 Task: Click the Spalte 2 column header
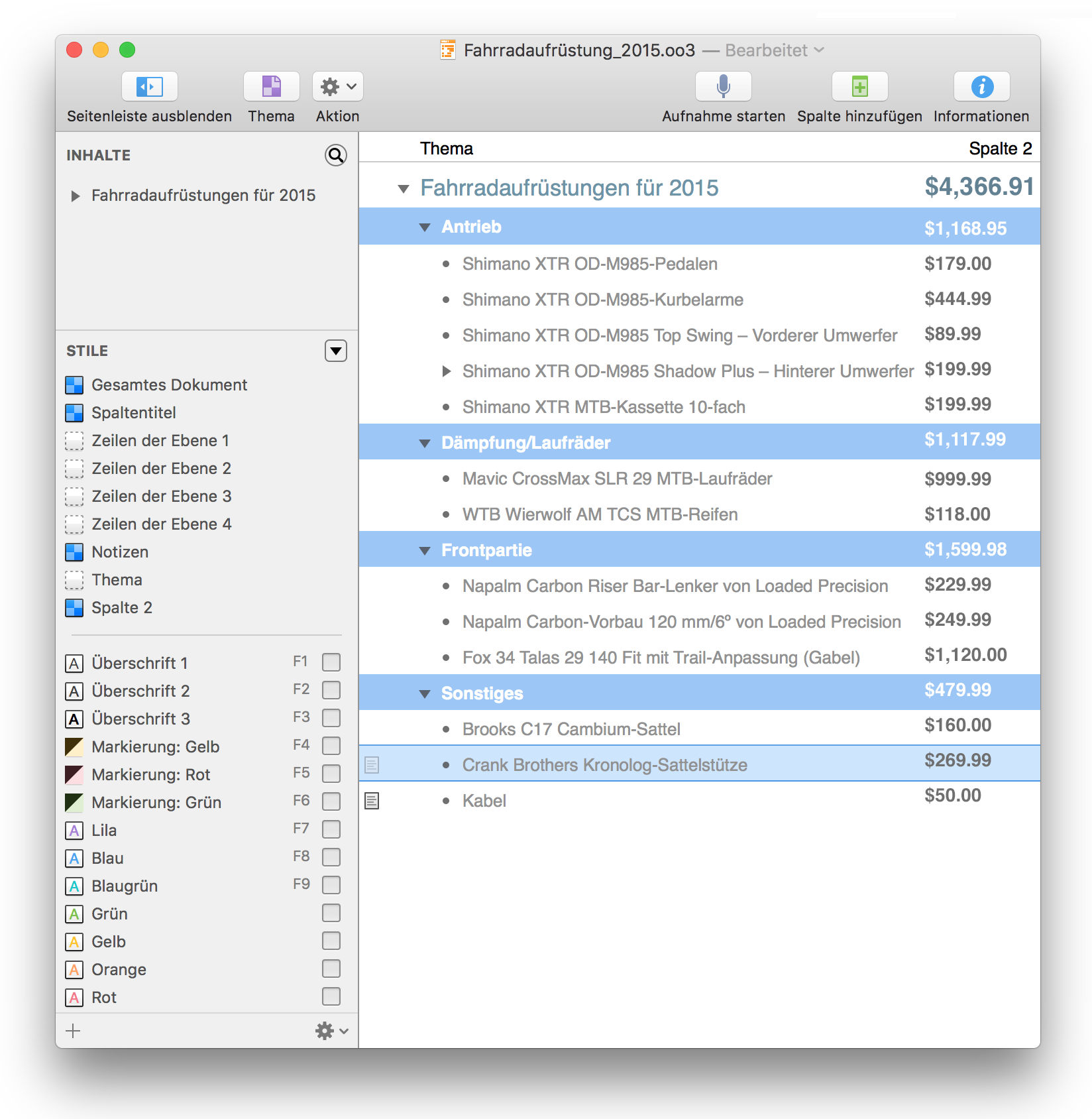(1000, 148)
